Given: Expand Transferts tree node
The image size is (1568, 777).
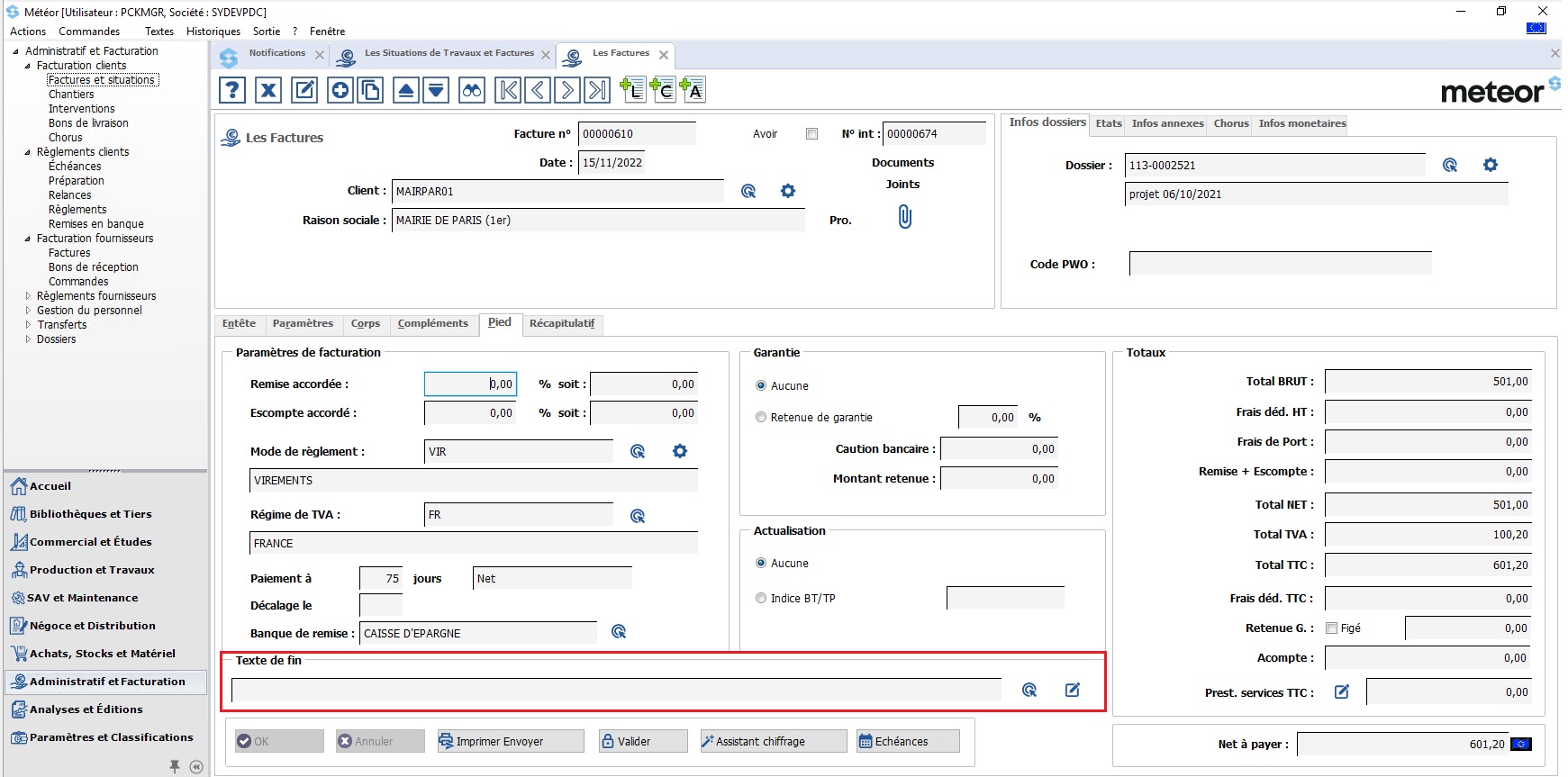Looking at the screenshot, I should [27, 325].
